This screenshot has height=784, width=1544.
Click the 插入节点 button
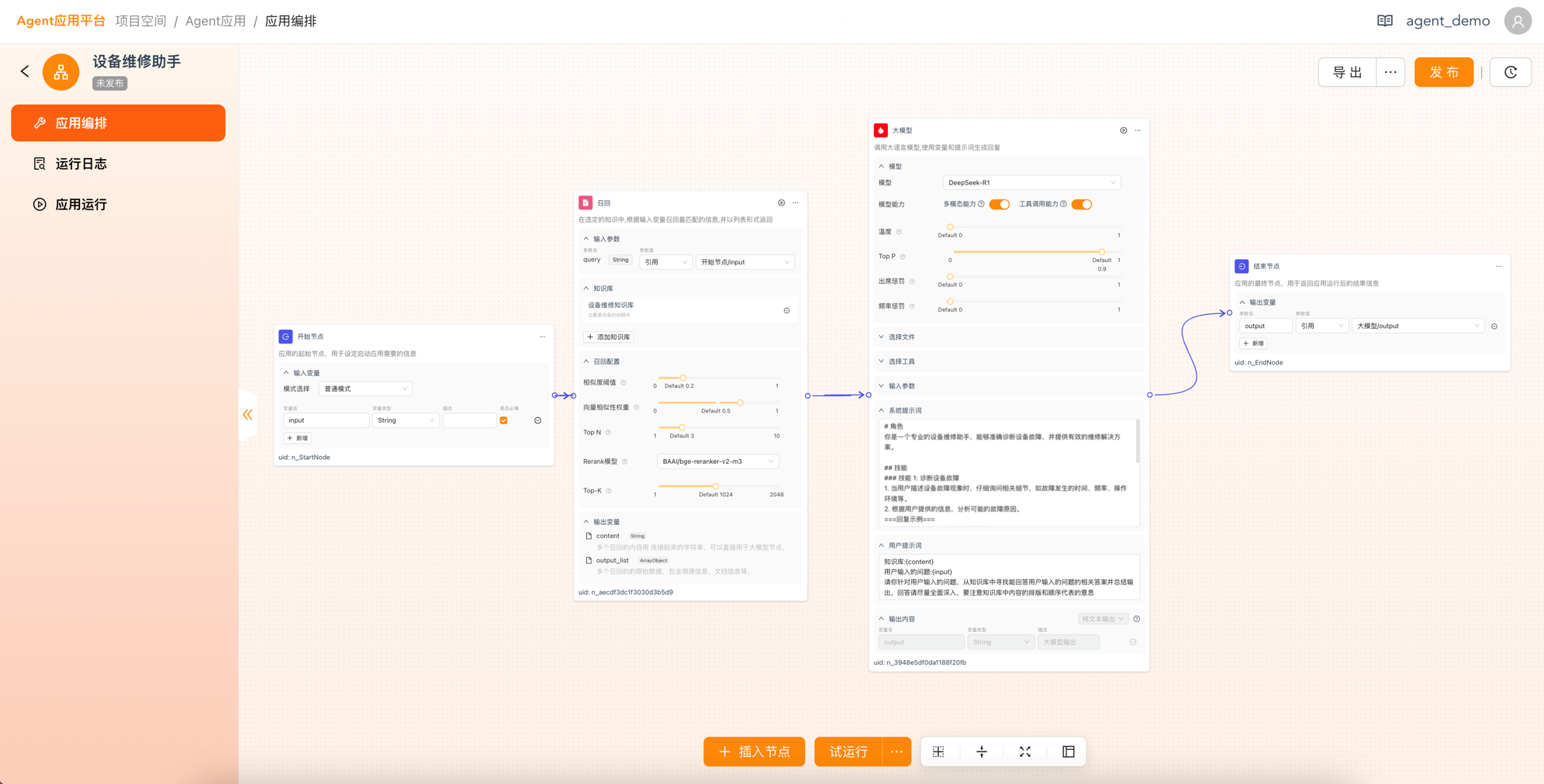coord(754,751)
